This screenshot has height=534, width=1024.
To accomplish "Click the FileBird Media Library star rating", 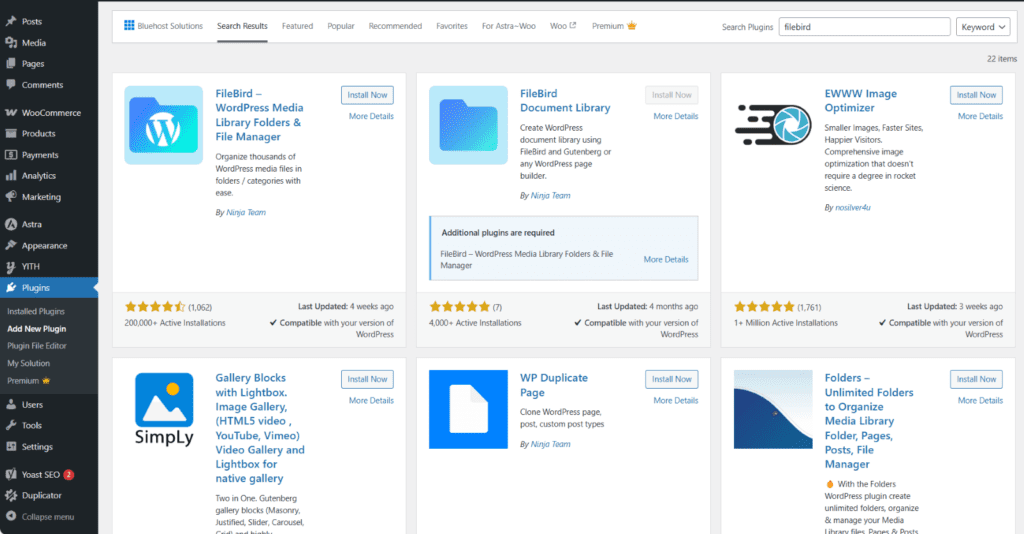I will point(155,307).
